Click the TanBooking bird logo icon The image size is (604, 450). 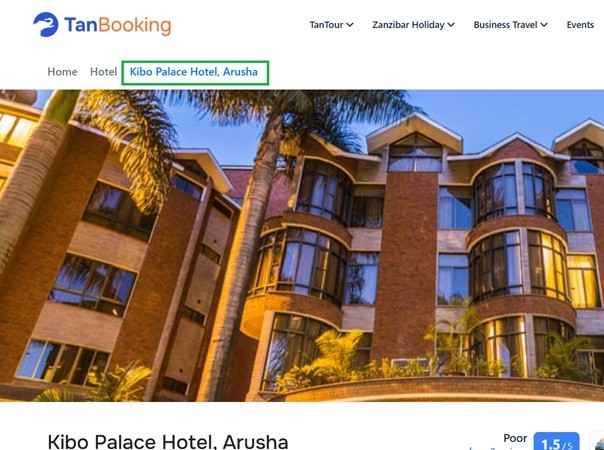click(46, 25)
